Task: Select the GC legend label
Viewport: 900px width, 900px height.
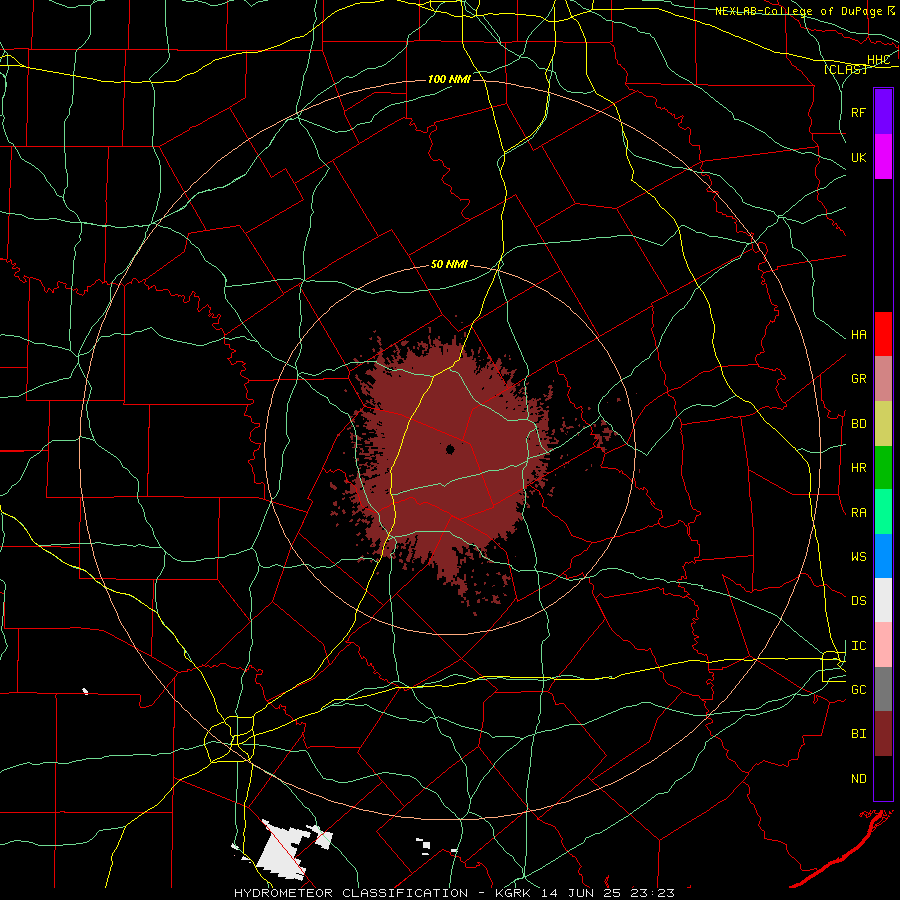Action: 858,689
